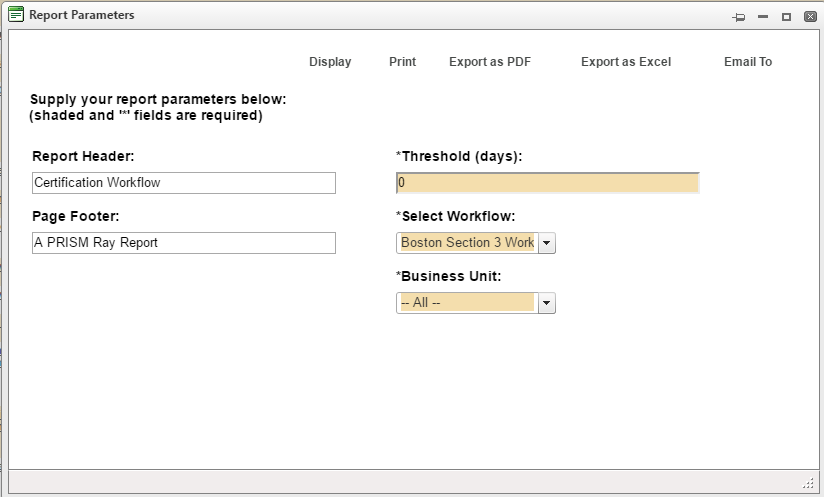Focus the Report Header text field
The width and height of the screenshot is (824, 497).
pyautogui.click(x=184, y=183)
